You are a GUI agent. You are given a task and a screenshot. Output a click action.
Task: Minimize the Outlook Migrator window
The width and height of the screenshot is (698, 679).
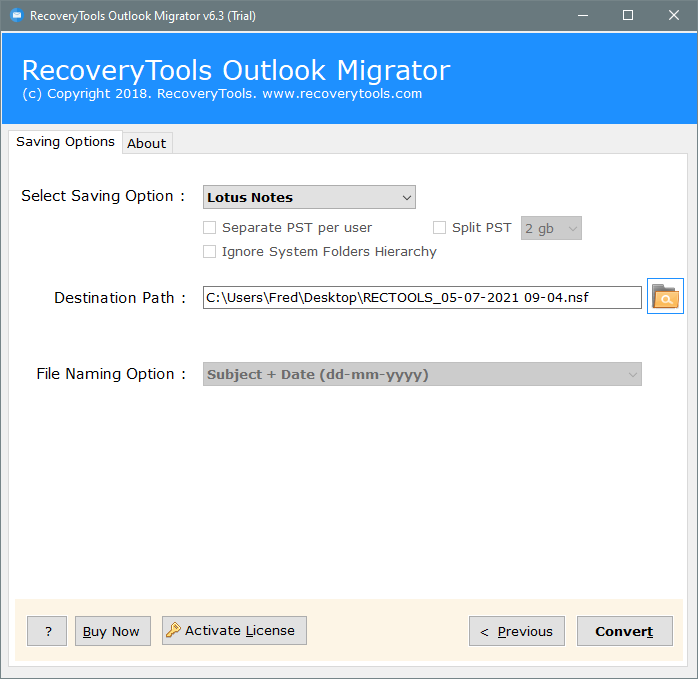point(583,16)
